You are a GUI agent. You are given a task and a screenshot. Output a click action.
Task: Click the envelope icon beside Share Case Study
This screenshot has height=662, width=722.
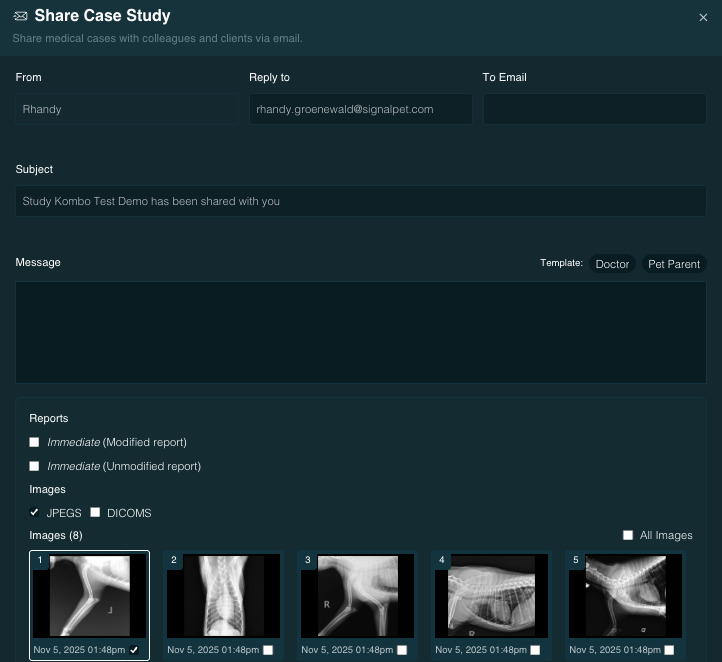20,16
